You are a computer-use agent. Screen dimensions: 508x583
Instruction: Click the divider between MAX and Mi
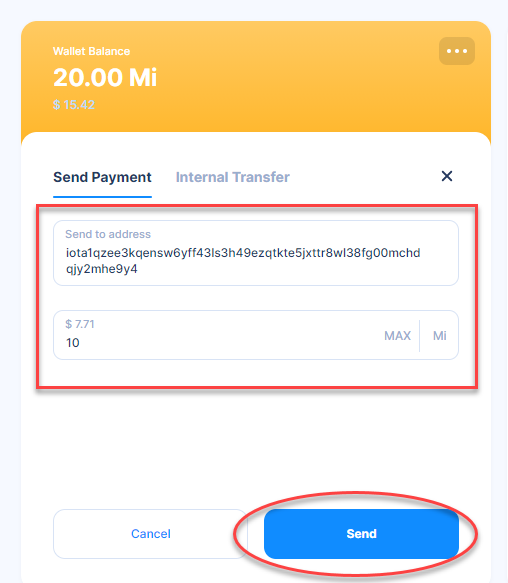tap(419, 336)
